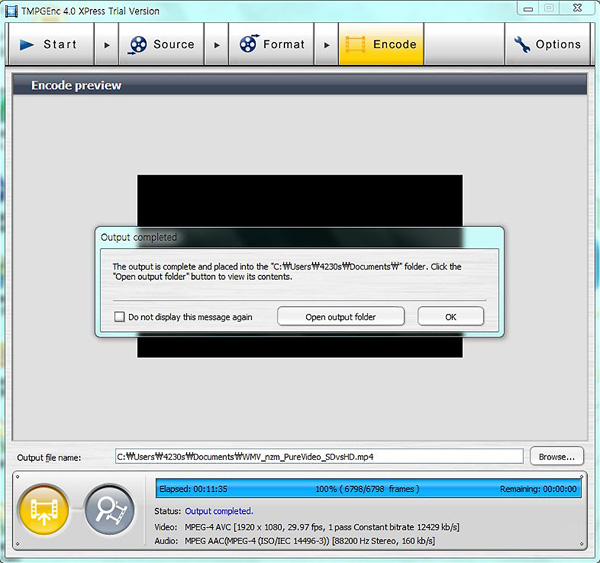This screenshot has height=563, width=600.
Task: Click arrow between Start and Source
Action: tap(107, 45)
